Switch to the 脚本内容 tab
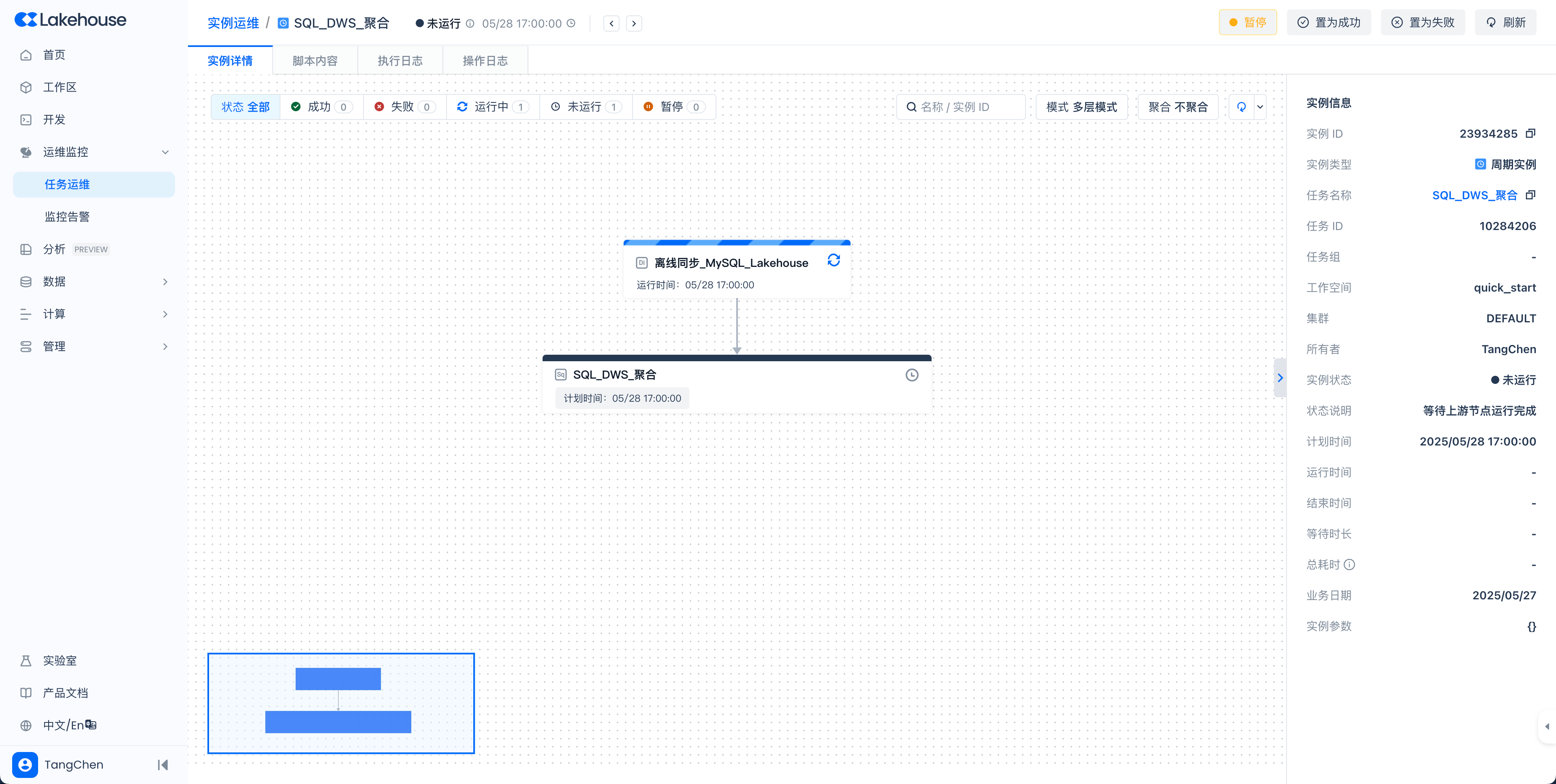The image size is (1556, 784). (x=315, y=61)
